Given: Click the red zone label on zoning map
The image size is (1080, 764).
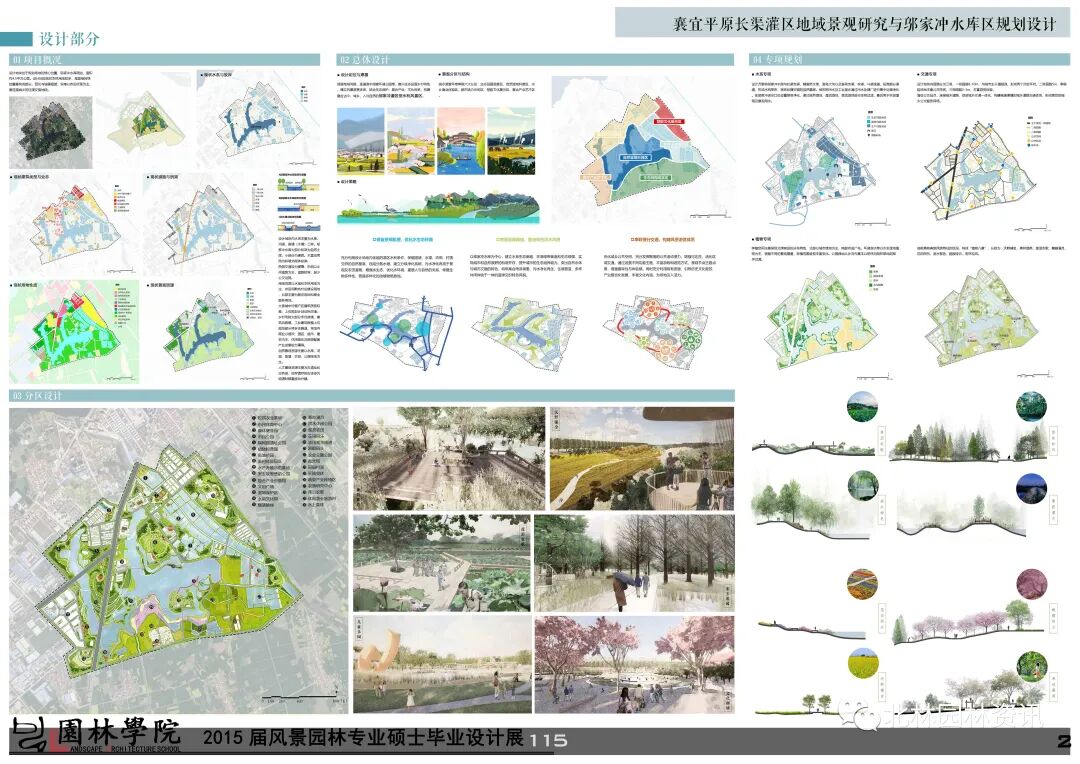Looking at the screenshot, I should tap(668, 121).
